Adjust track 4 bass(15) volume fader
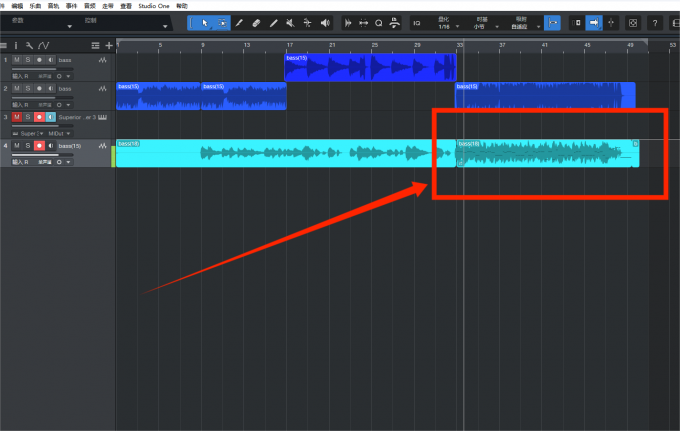 pos(42,155)
